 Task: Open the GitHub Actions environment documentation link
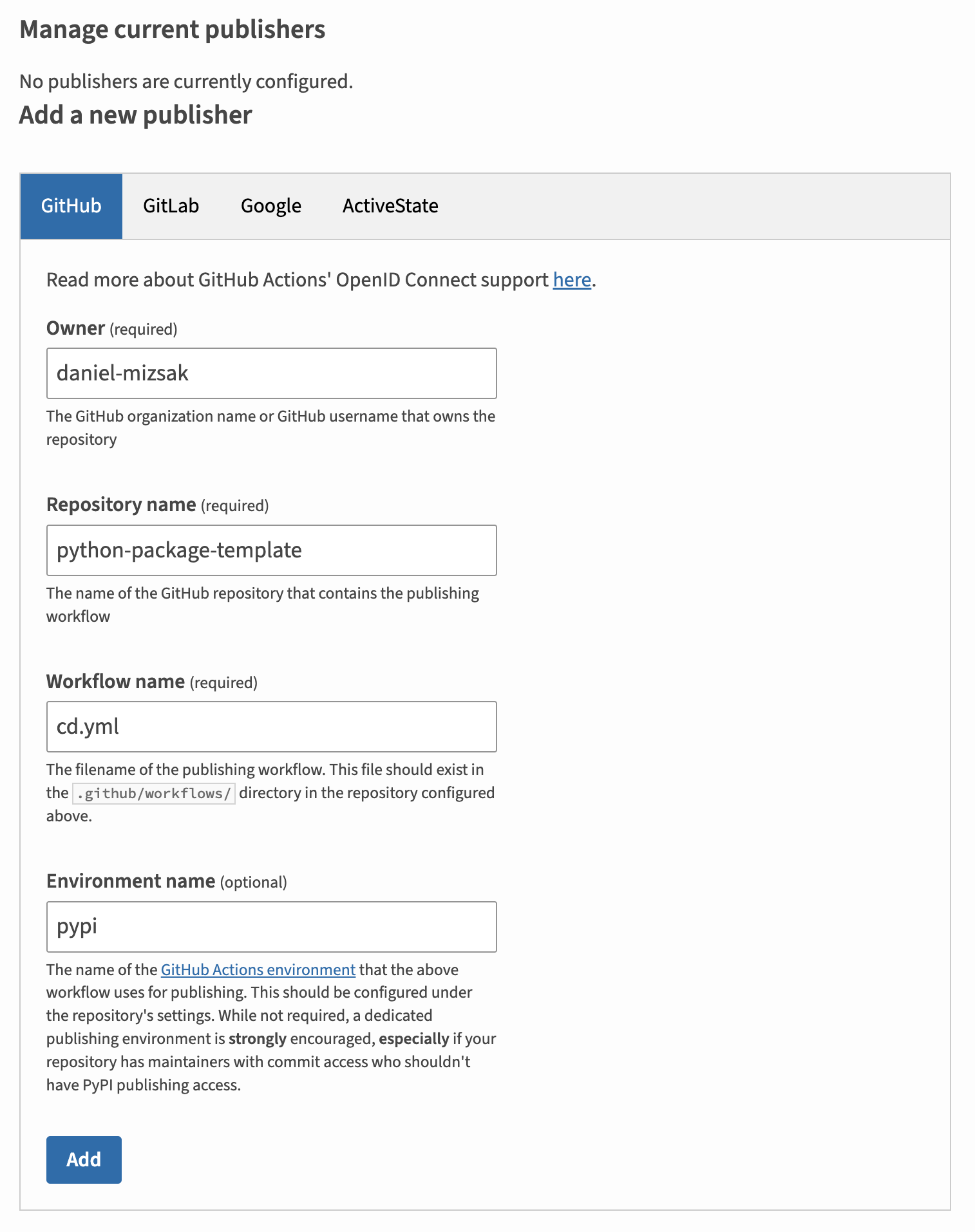pos(257,969)
